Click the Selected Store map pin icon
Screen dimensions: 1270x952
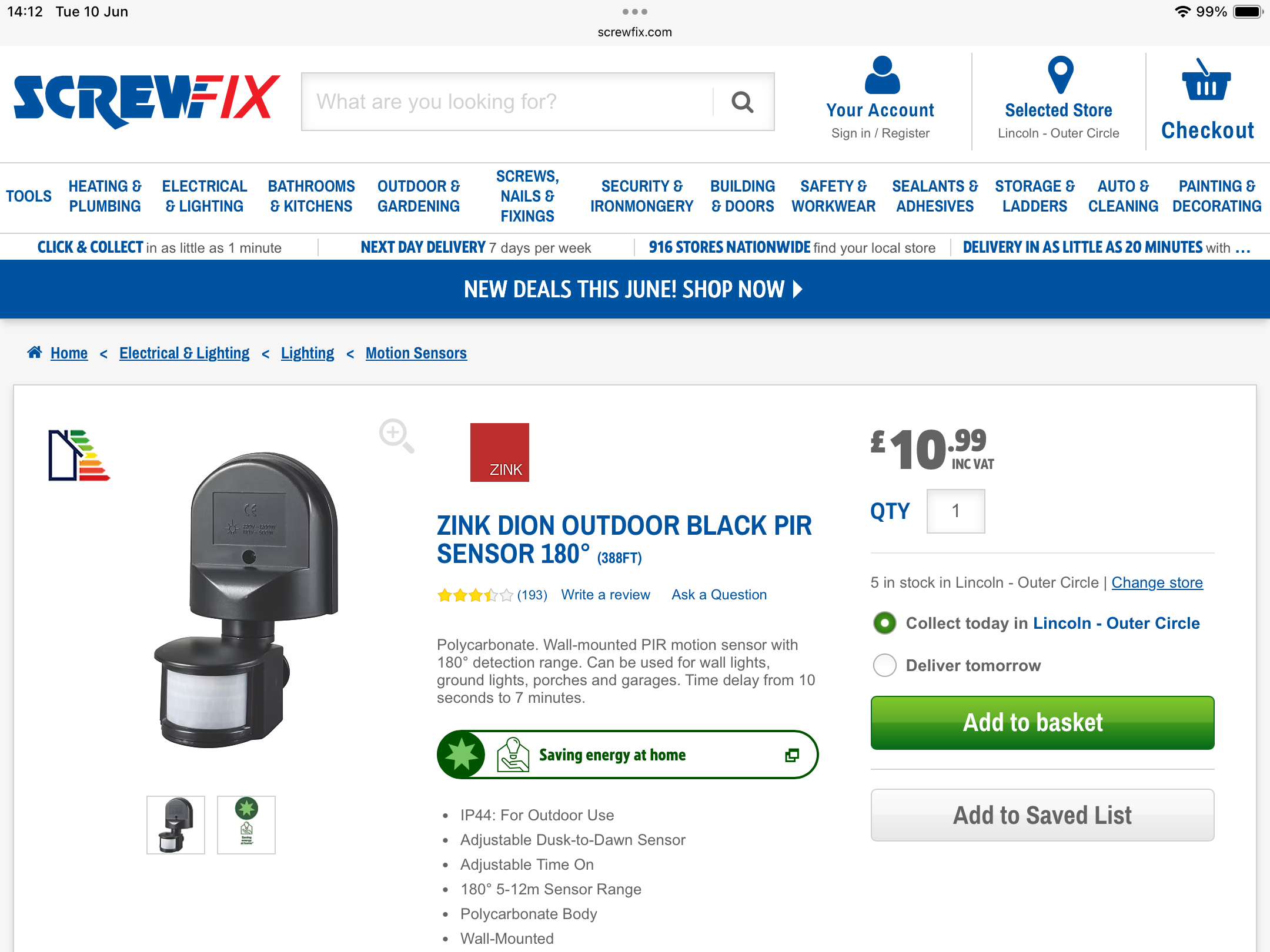(x=1060, y=75)
